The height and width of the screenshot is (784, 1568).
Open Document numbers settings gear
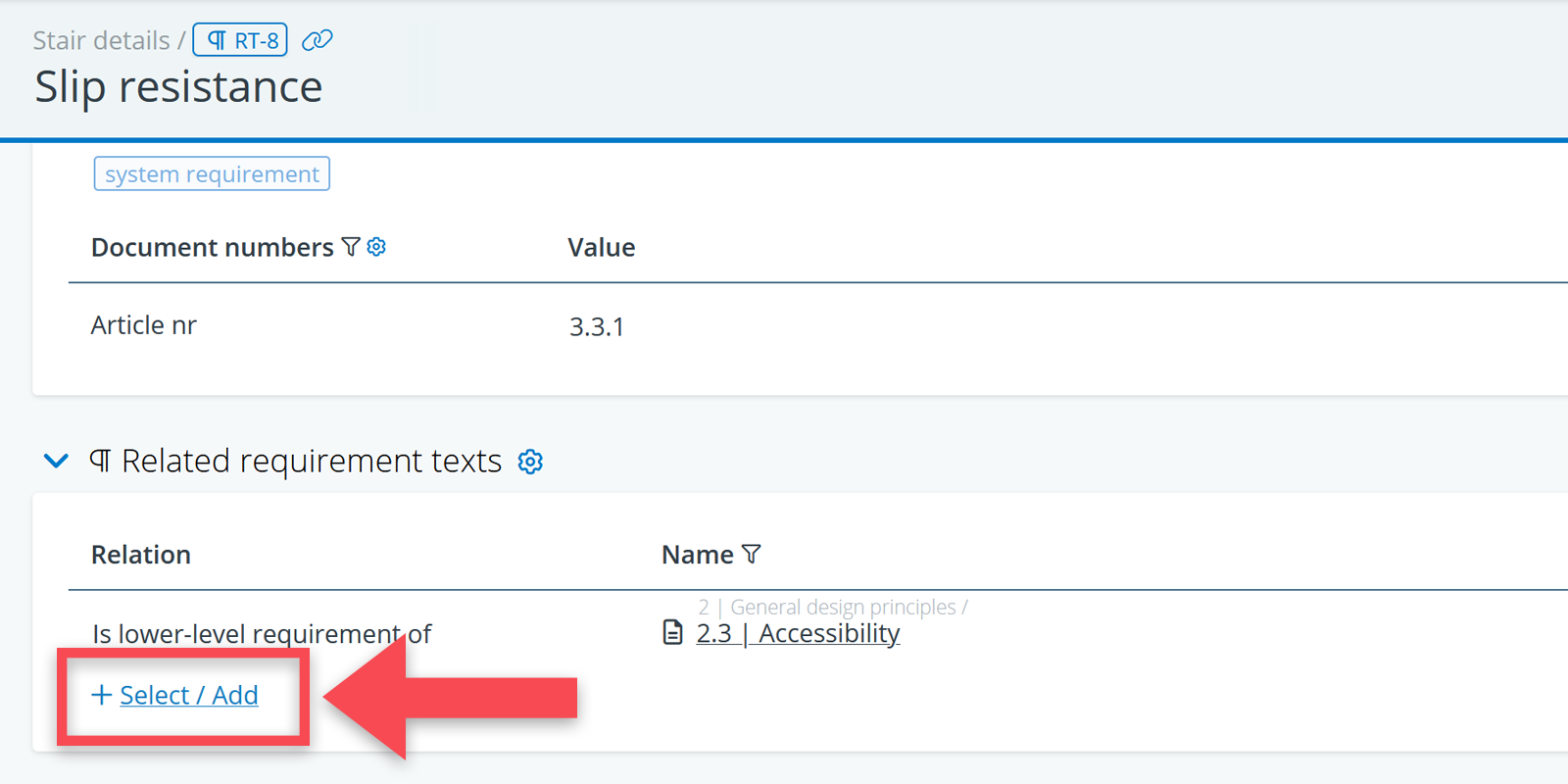pyautogui.click(x=376, y=247)
